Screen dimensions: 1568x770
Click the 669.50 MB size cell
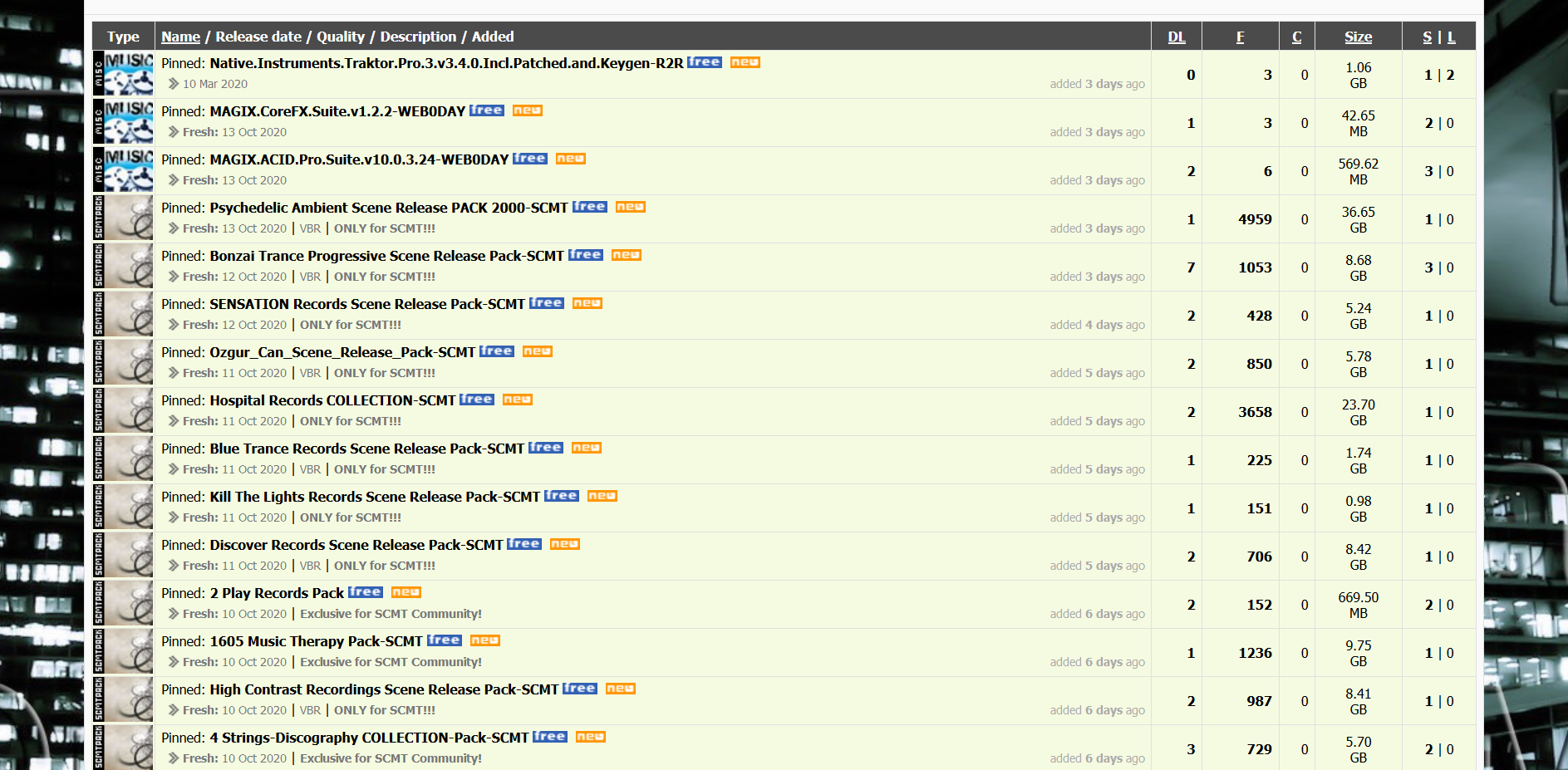tap(1359, 605)
